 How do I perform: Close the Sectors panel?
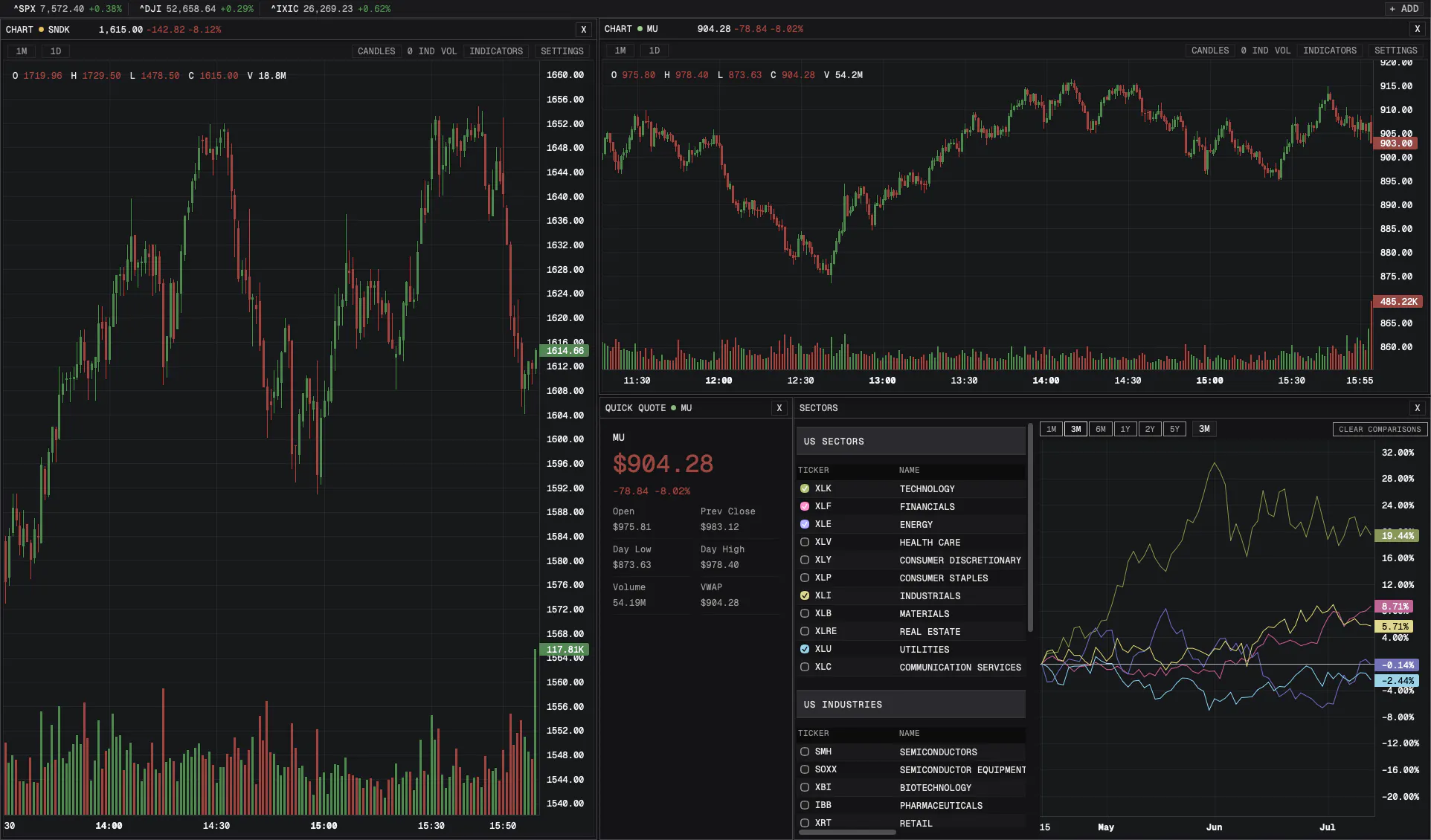point(1418,408)
